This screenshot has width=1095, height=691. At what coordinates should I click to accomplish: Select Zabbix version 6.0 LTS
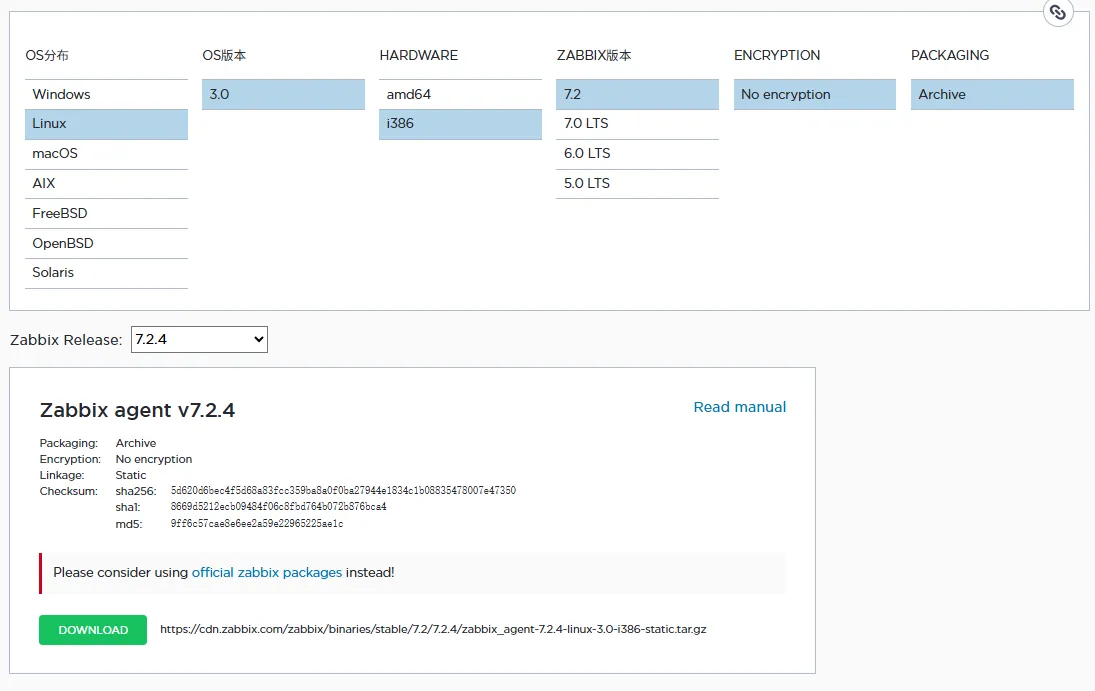(638, 154)
